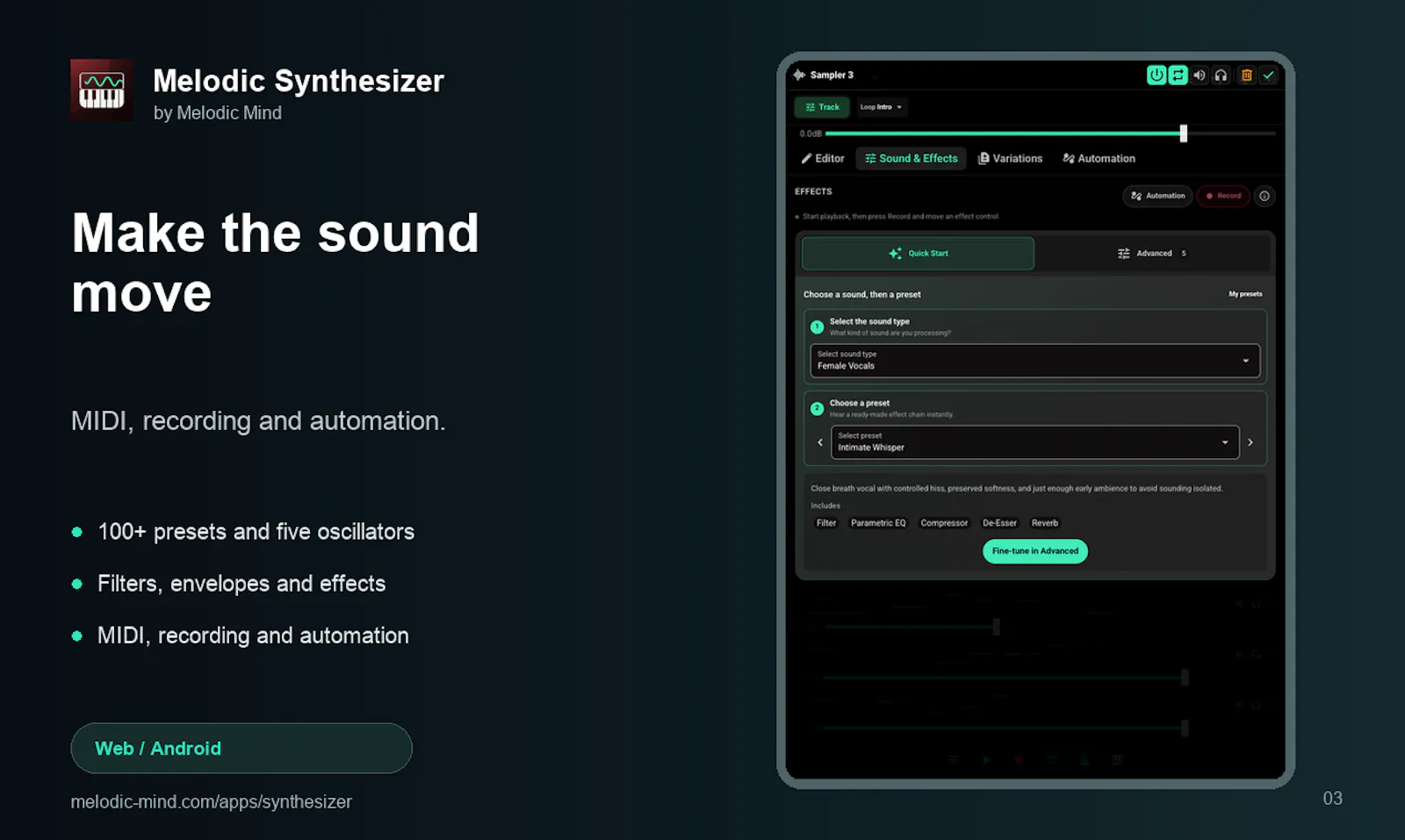
Task: Click the Parametric EQ effect chip
Action: point(878,523)
